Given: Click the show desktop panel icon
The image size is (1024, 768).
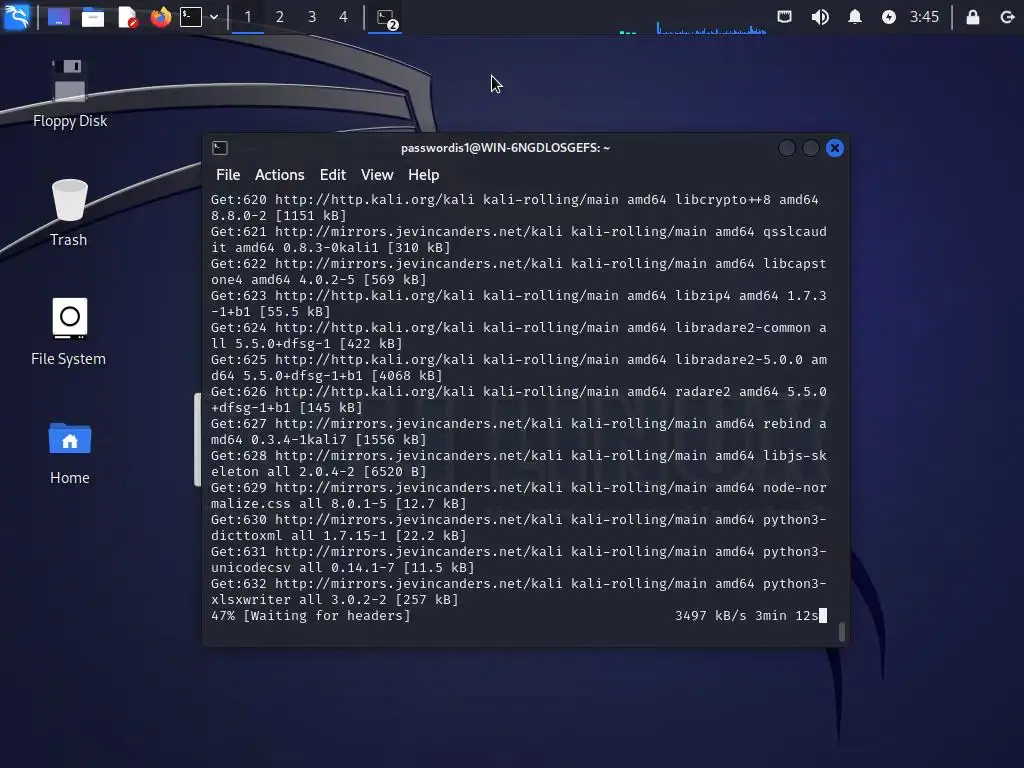Looking at the screenshot, I should 59,17.
